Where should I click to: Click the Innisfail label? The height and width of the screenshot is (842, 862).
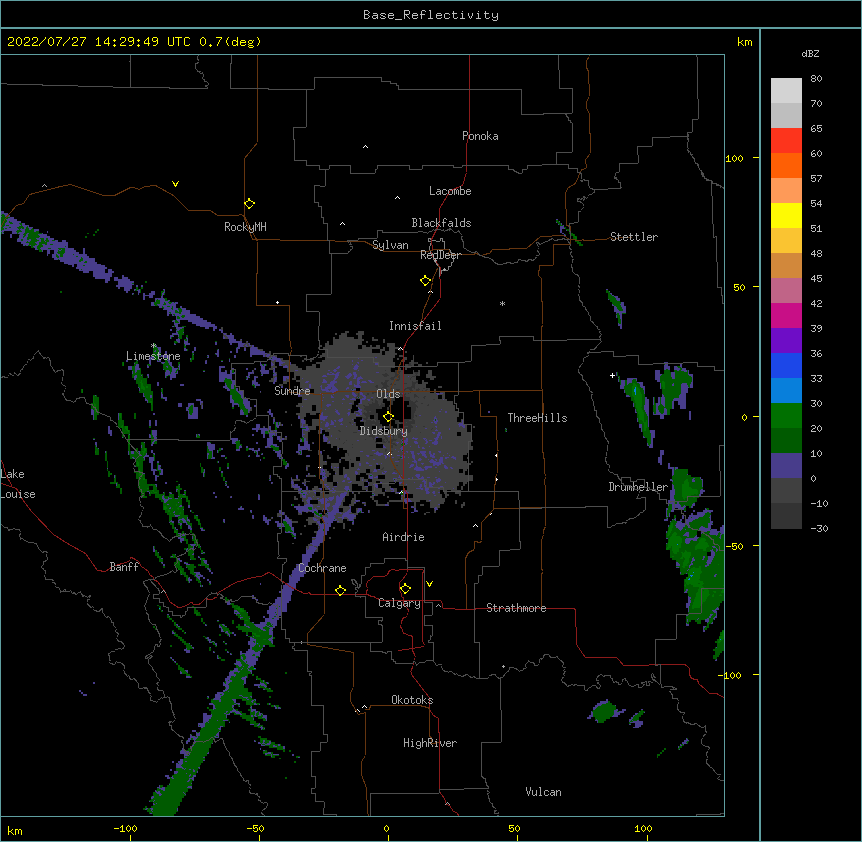[x=415, y=326]
